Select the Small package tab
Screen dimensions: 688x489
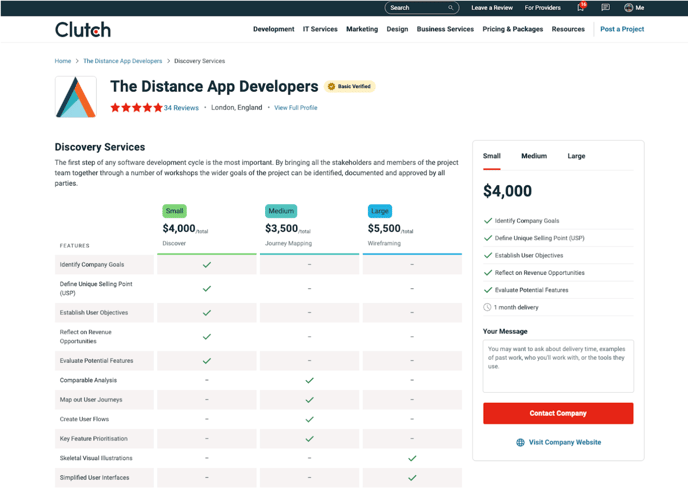(x=491, y=156)
